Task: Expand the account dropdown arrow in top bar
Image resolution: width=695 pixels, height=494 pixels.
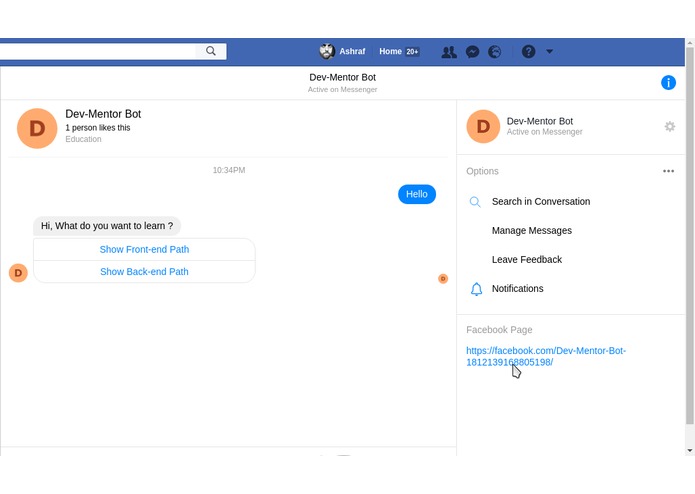Action: point(550,51)
